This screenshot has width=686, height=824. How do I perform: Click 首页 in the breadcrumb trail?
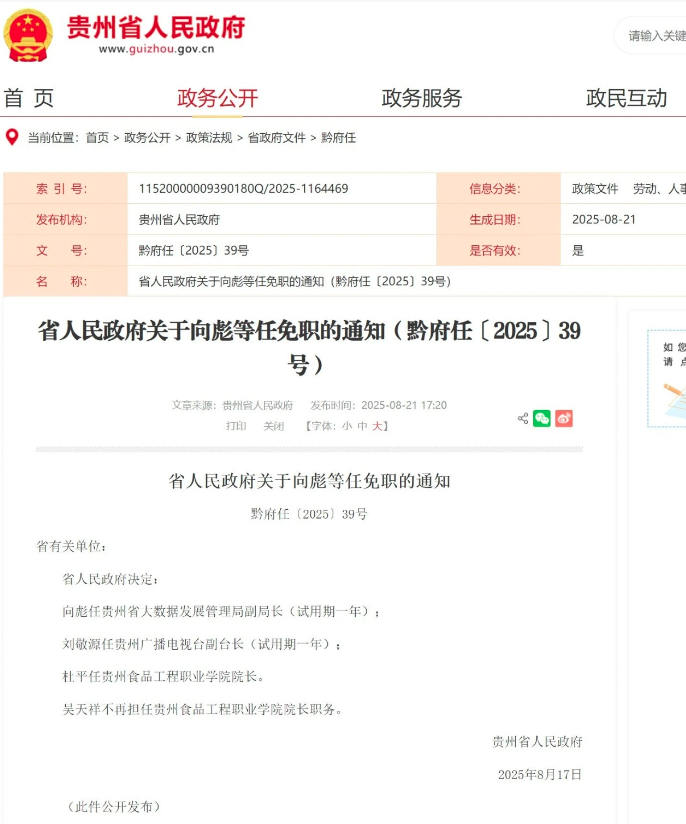[97, 138]
